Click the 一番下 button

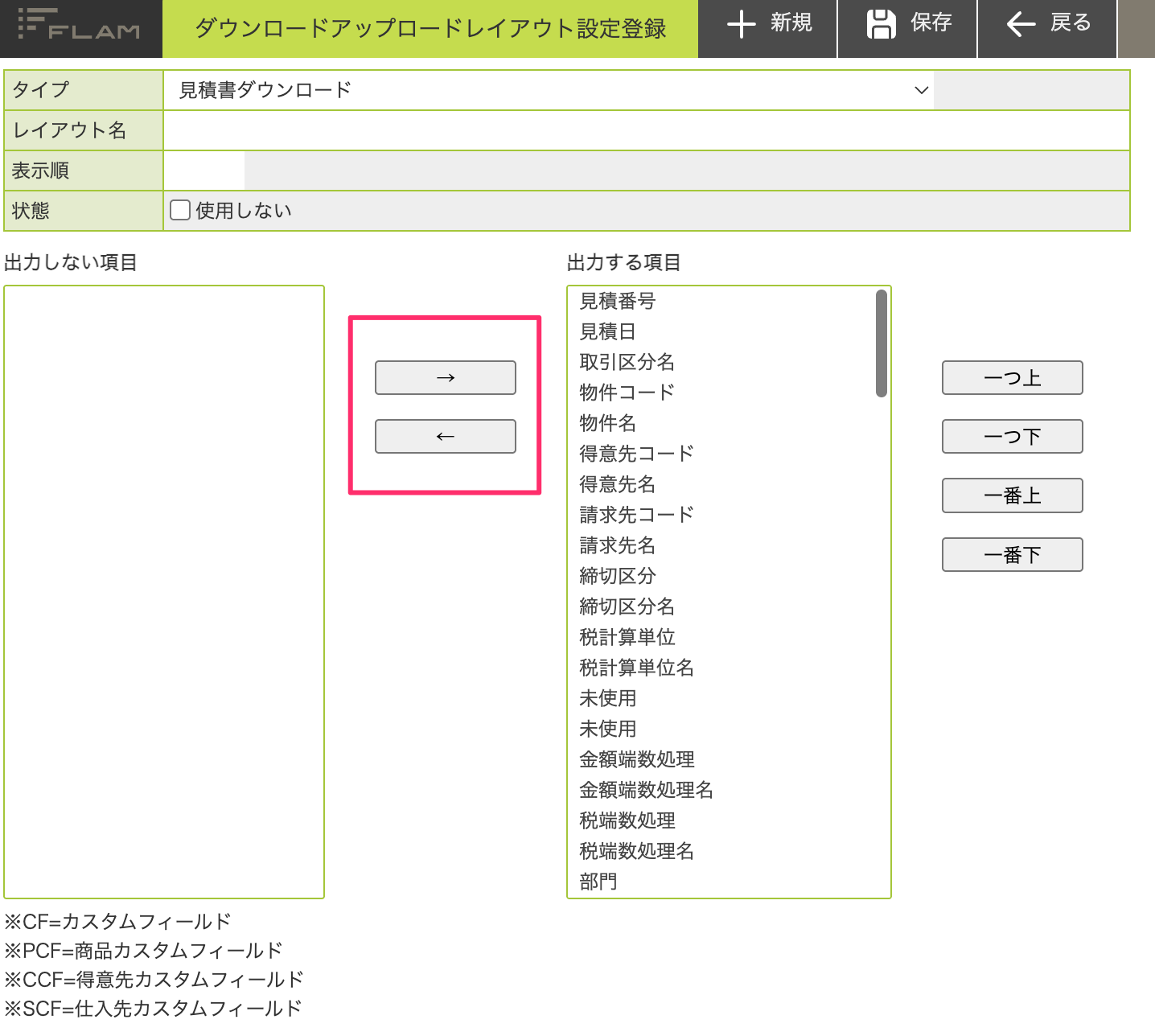click(1013, 554)
